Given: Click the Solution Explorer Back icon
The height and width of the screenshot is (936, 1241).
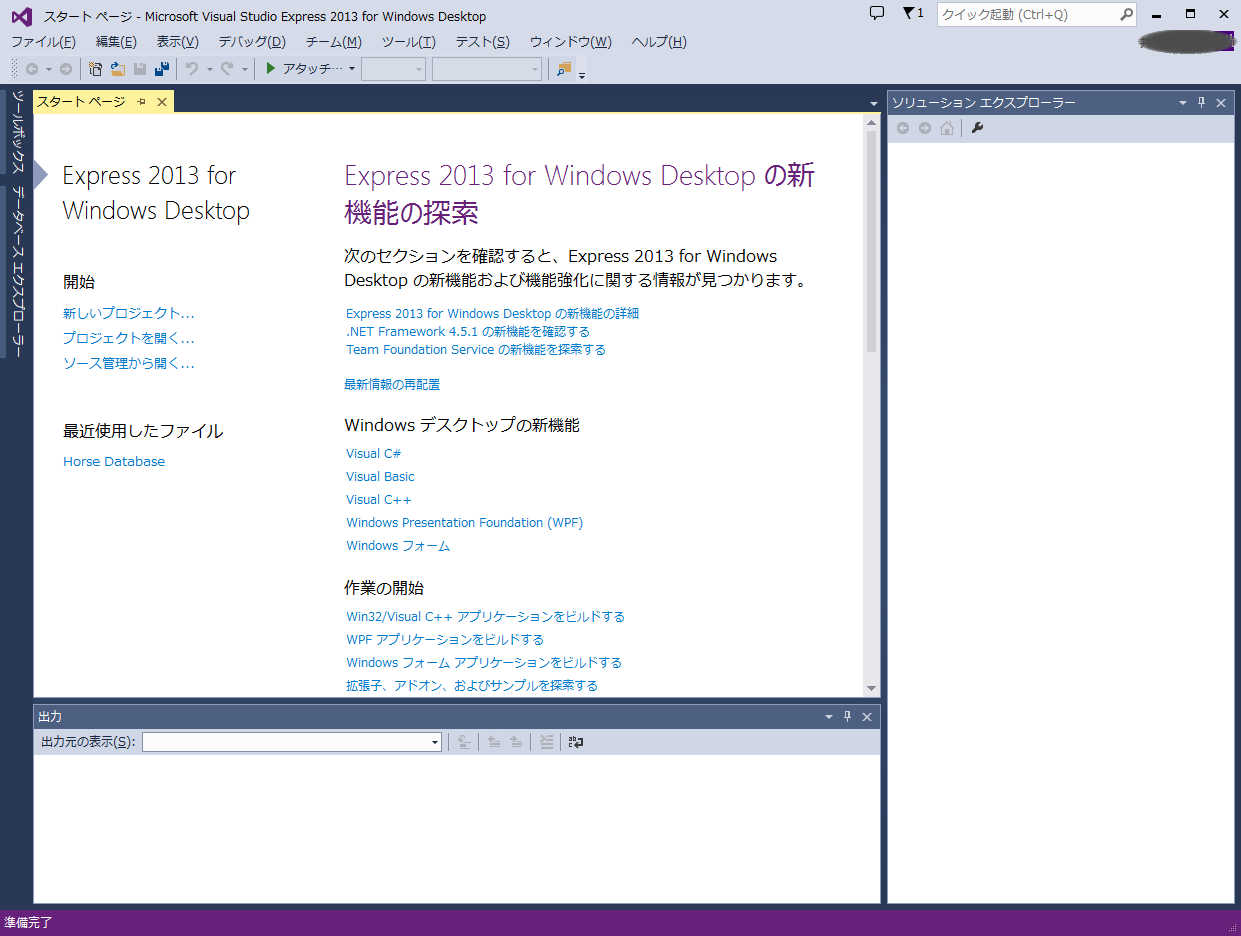Looking at the screenshot, I should (x=903, y=128).
